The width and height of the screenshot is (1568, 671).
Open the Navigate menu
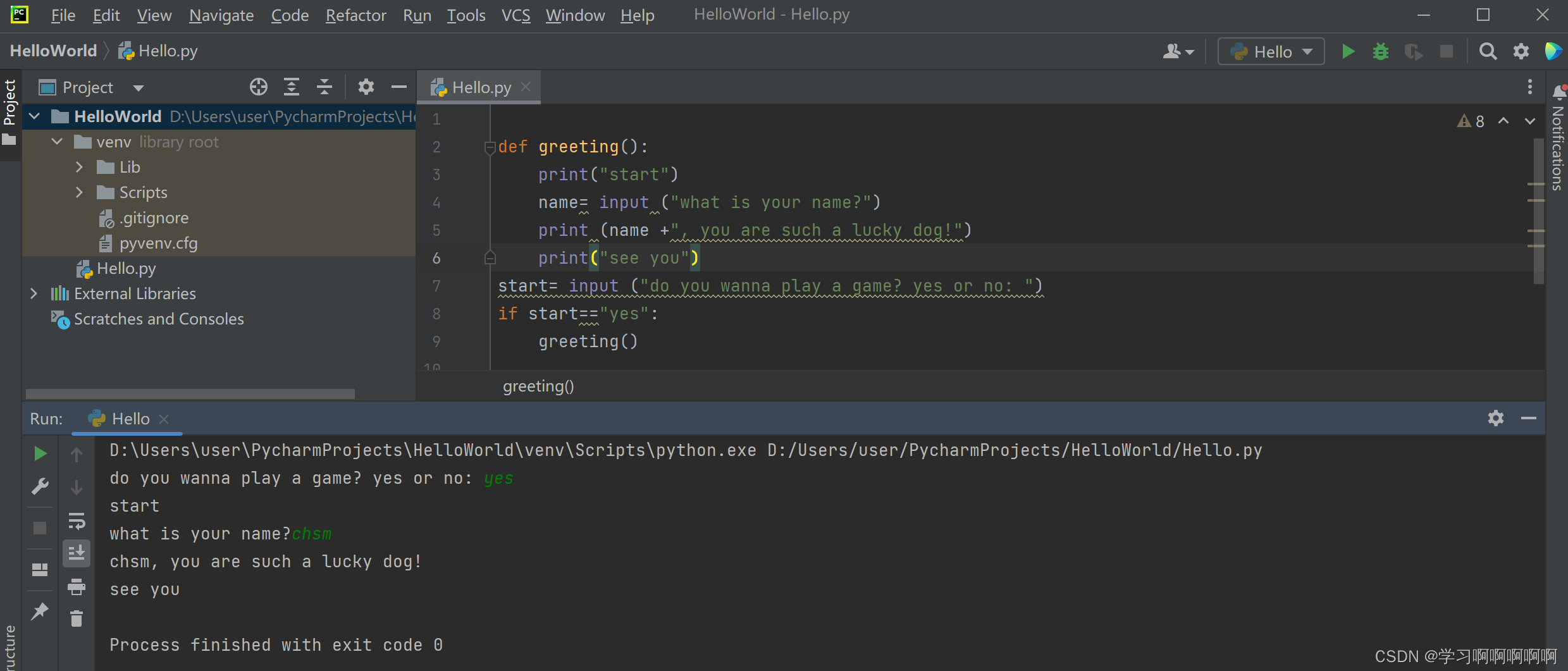pyautogui.click(x=221, y=15)
